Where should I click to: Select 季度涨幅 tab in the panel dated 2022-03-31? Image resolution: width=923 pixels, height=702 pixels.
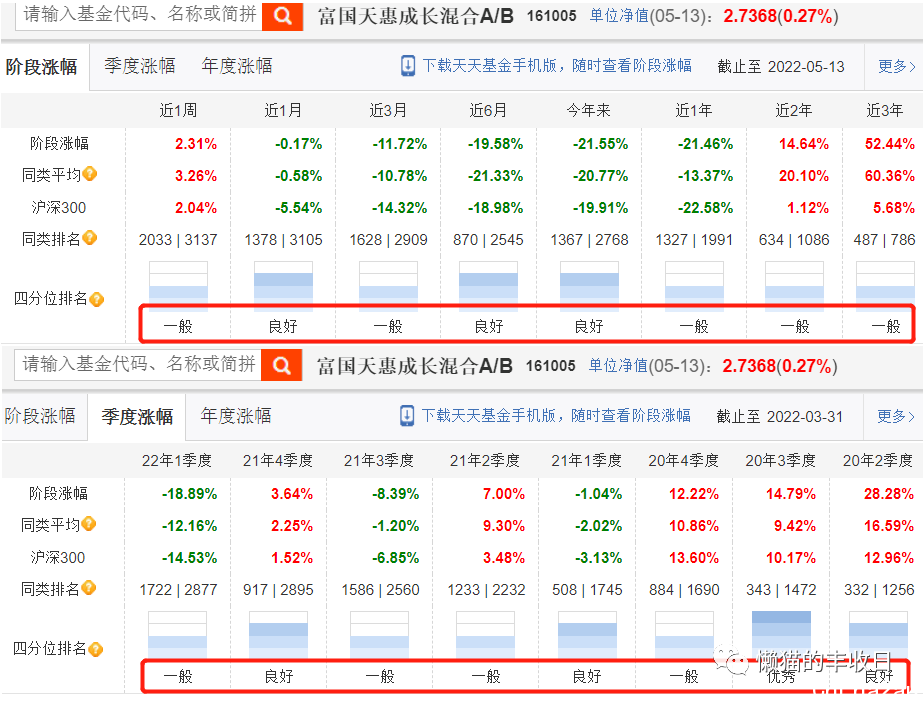coord(137,417)
